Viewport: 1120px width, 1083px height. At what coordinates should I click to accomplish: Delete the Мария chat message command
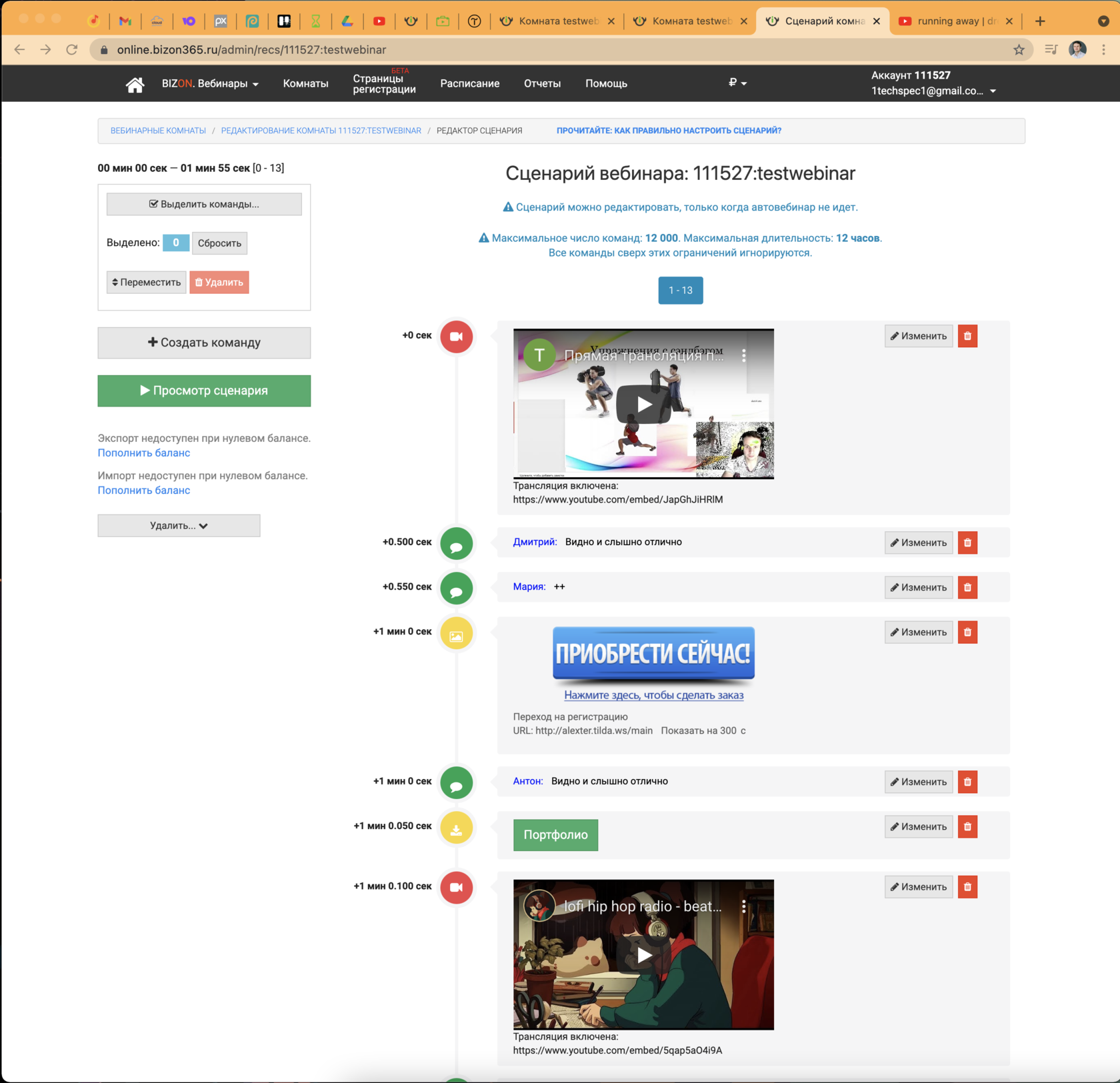pos(967,587)
